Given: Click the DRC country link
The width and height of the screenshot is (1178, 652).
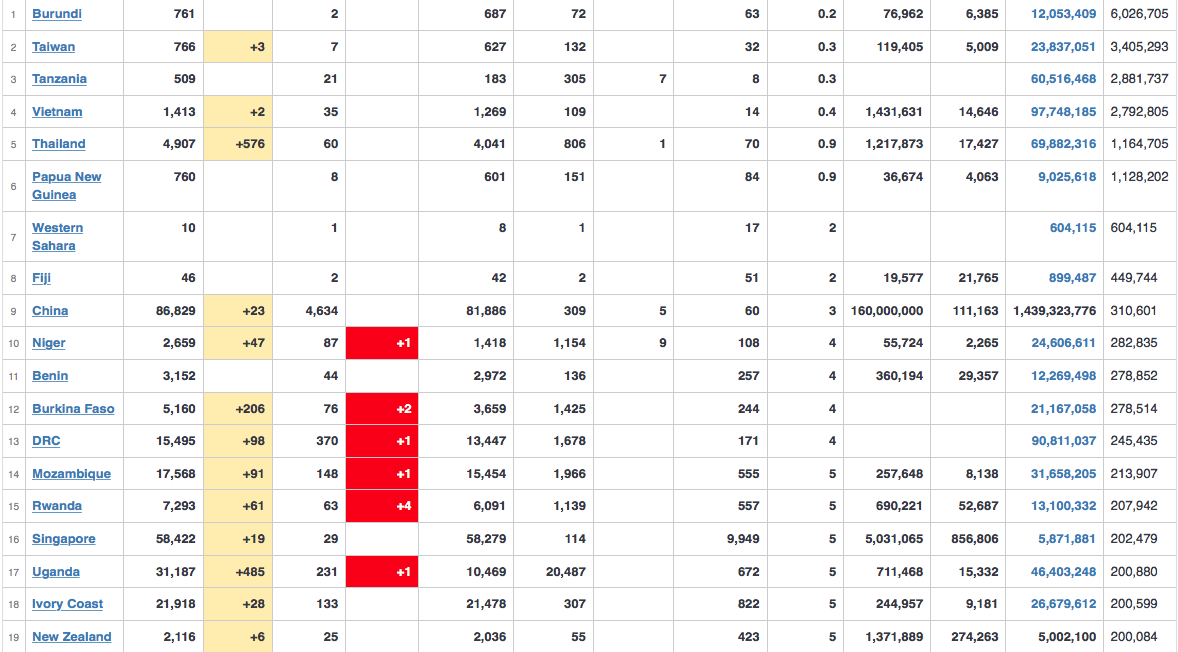Looking at the screenshot, I should [46, 441].
